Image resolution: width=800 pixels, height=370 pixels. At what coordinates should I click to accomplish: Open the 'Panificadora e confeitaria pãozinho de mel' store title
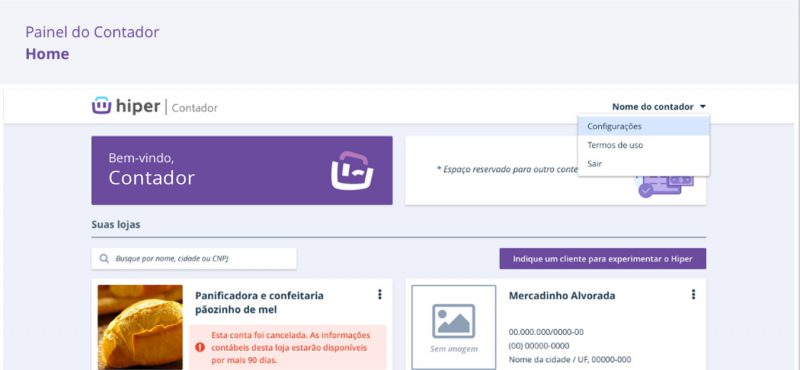[x=259, y=303]
